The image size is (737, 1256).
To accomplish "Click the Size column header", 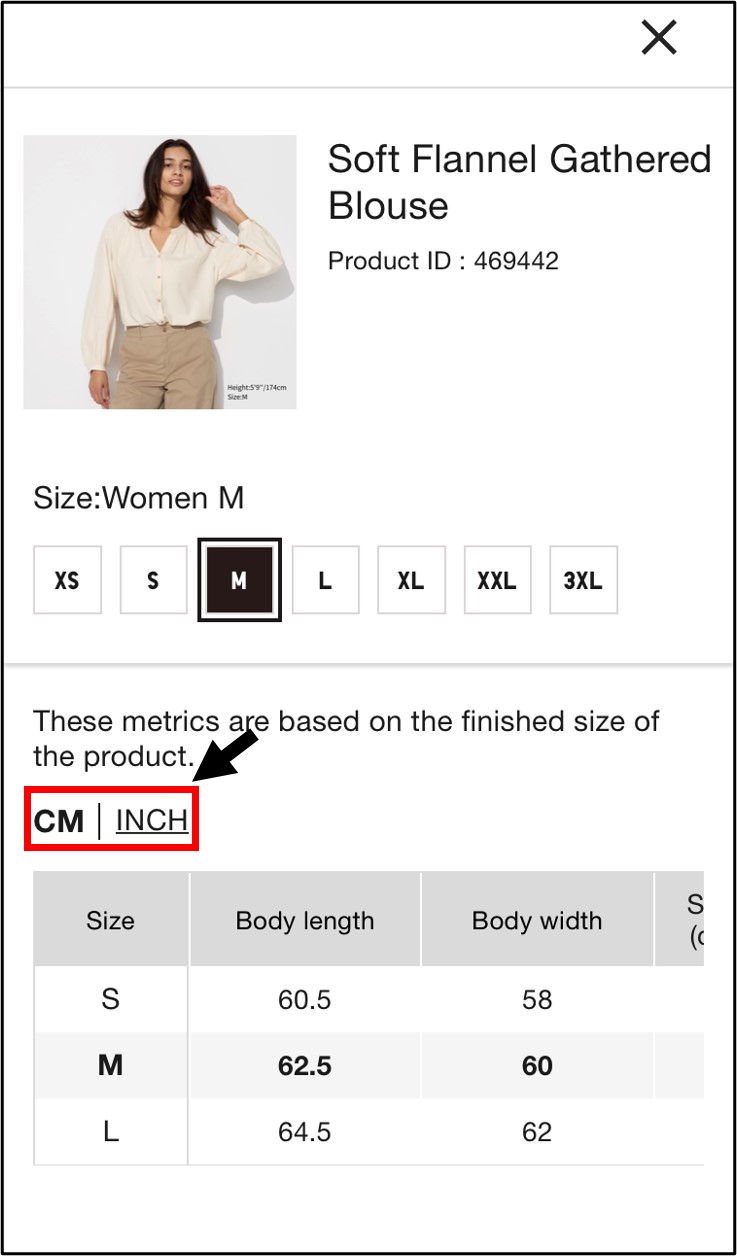I will pyautogui.click(x=110, y=920).
